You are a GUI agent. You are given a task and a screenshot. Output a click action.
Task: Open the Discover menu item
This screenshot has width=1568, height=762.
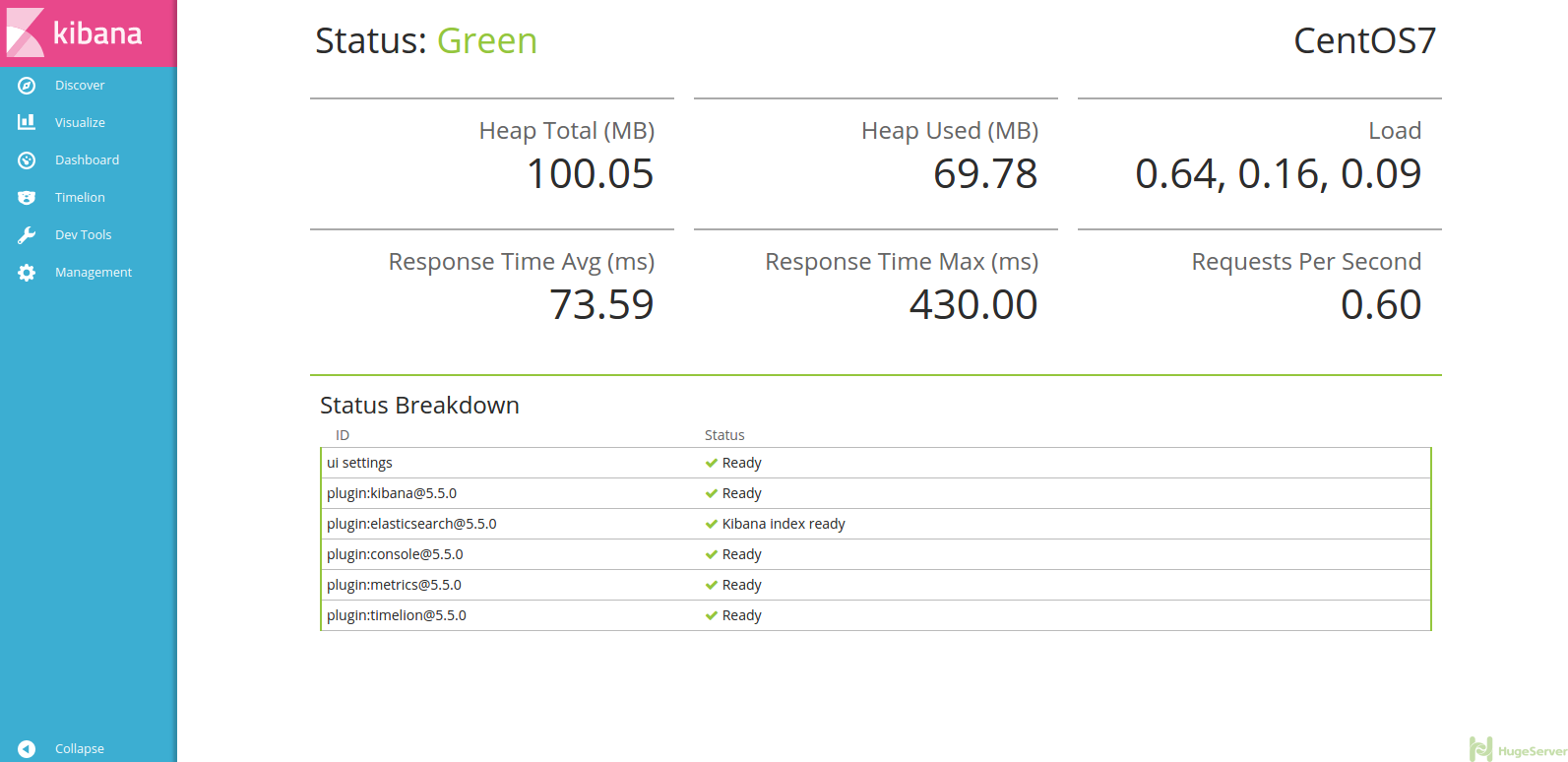(80, 86)
